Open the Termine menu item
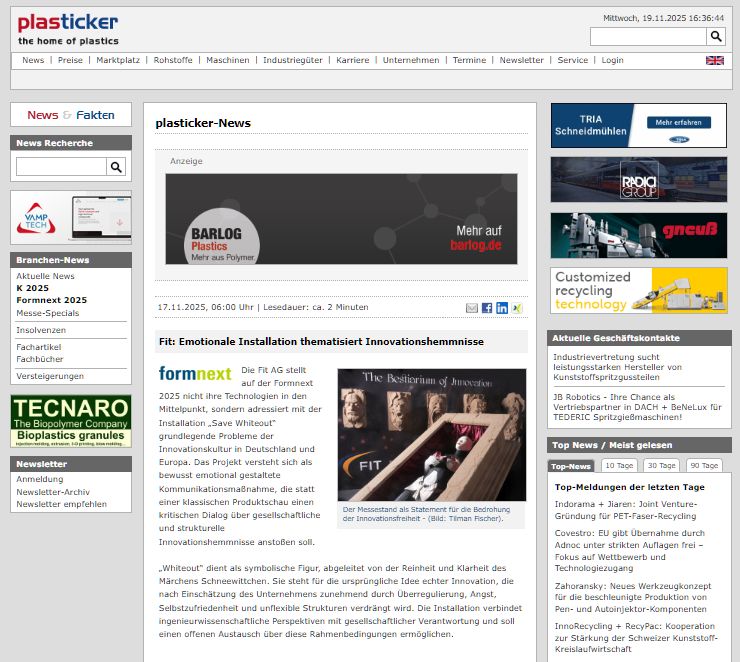Viewport: 740px width, 662px height. [469, 60]
